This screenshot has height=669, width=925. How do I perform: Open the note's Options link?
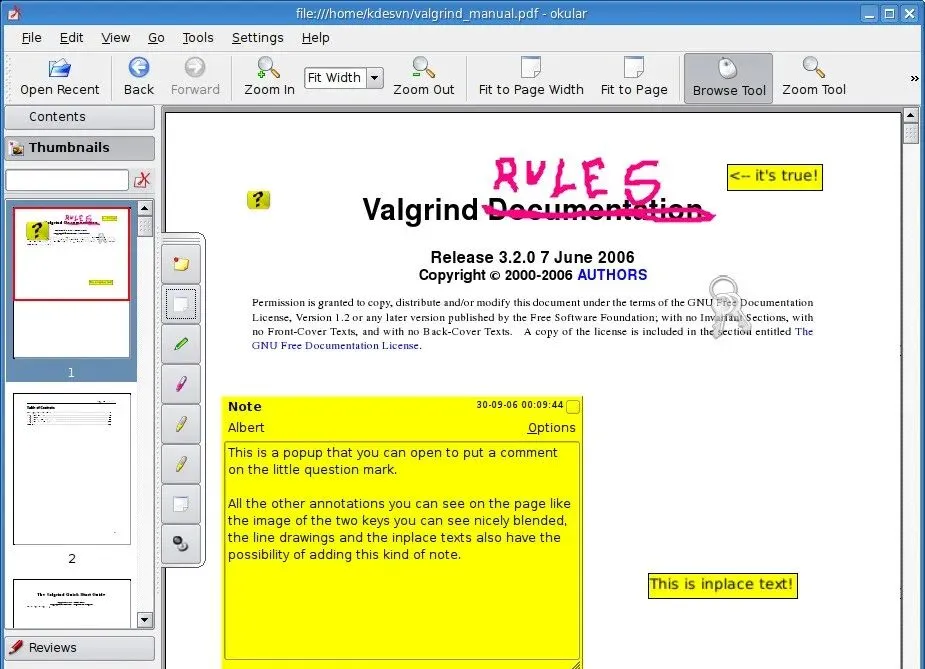pyautogui.click(x=552, y=428)
